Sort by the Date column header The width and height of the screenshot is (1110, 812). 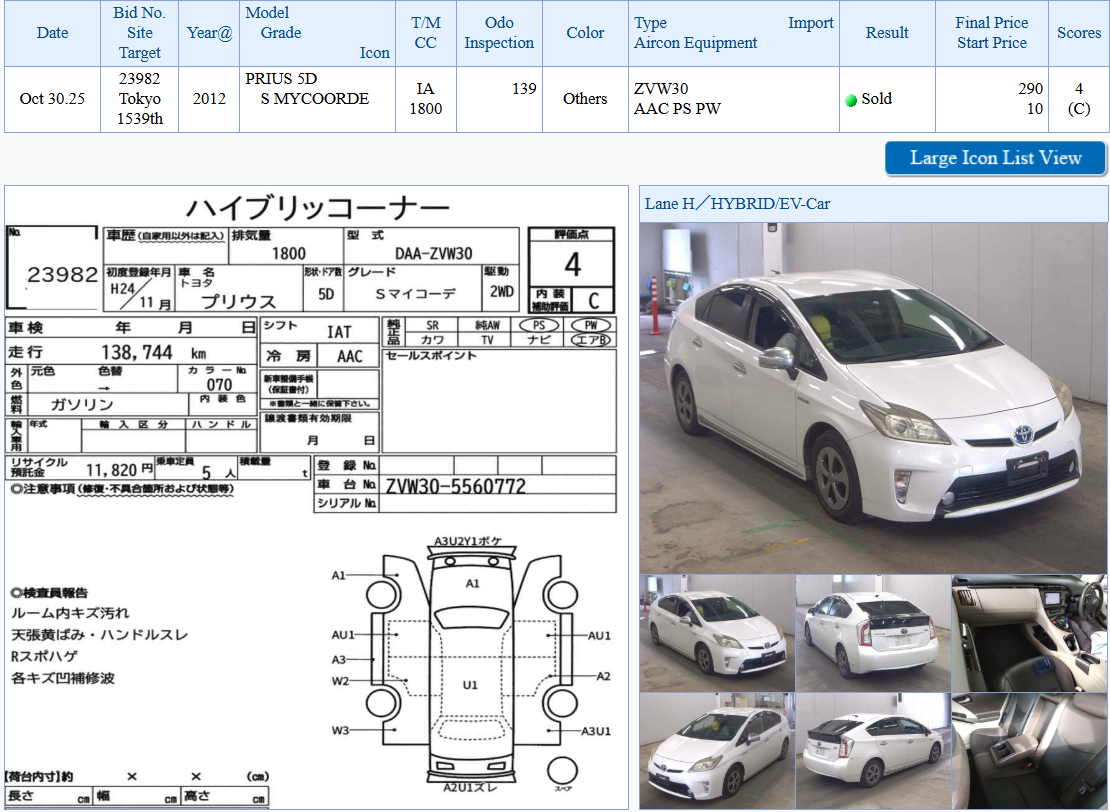52,33
